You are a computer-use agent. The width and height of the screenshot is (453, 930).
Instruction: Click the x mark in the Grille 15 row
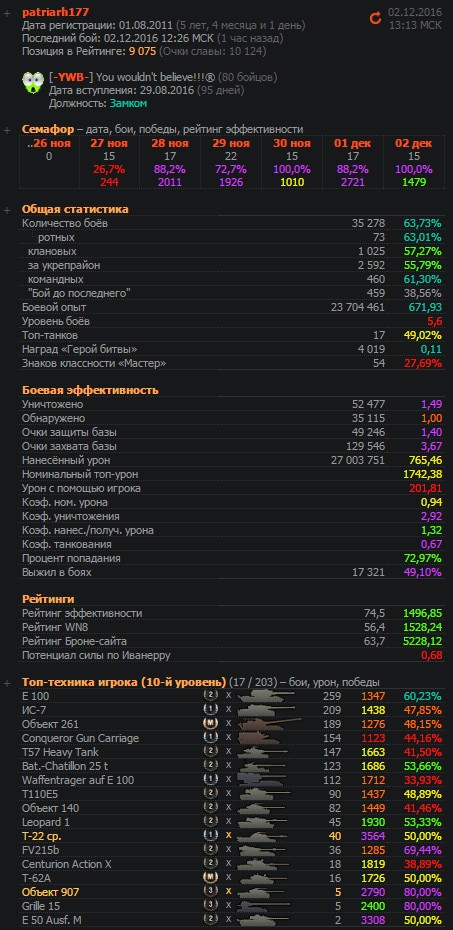tap(228, 906)
